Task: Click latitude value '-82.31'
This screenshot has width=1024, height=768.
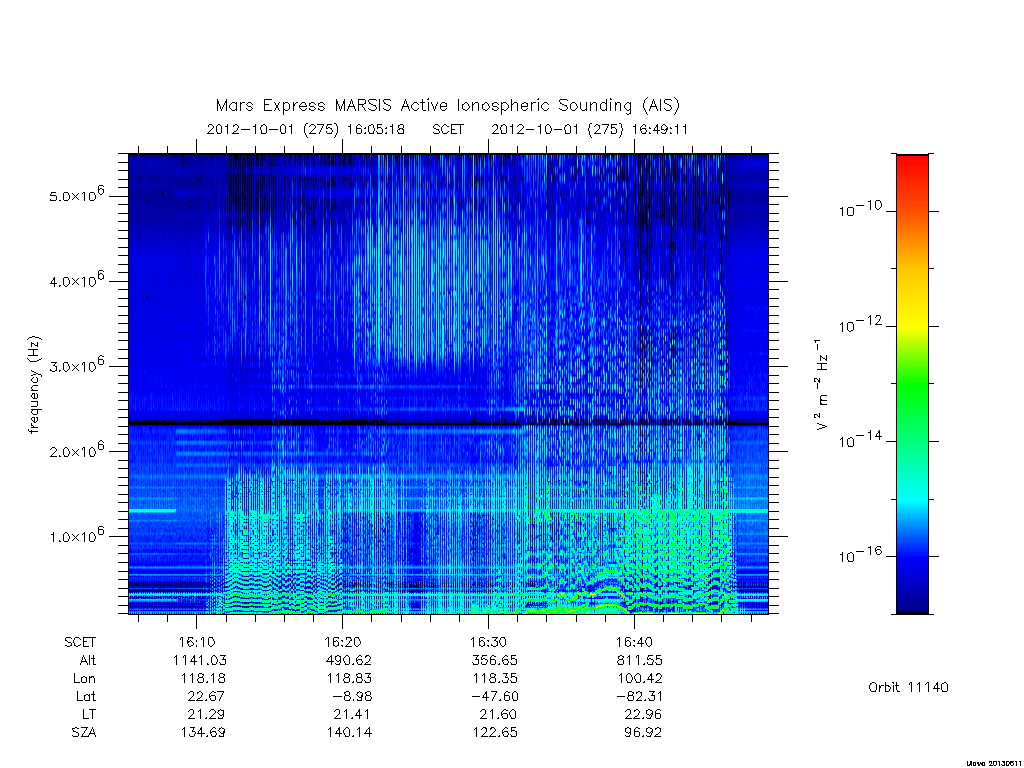Action: point(640,697)
